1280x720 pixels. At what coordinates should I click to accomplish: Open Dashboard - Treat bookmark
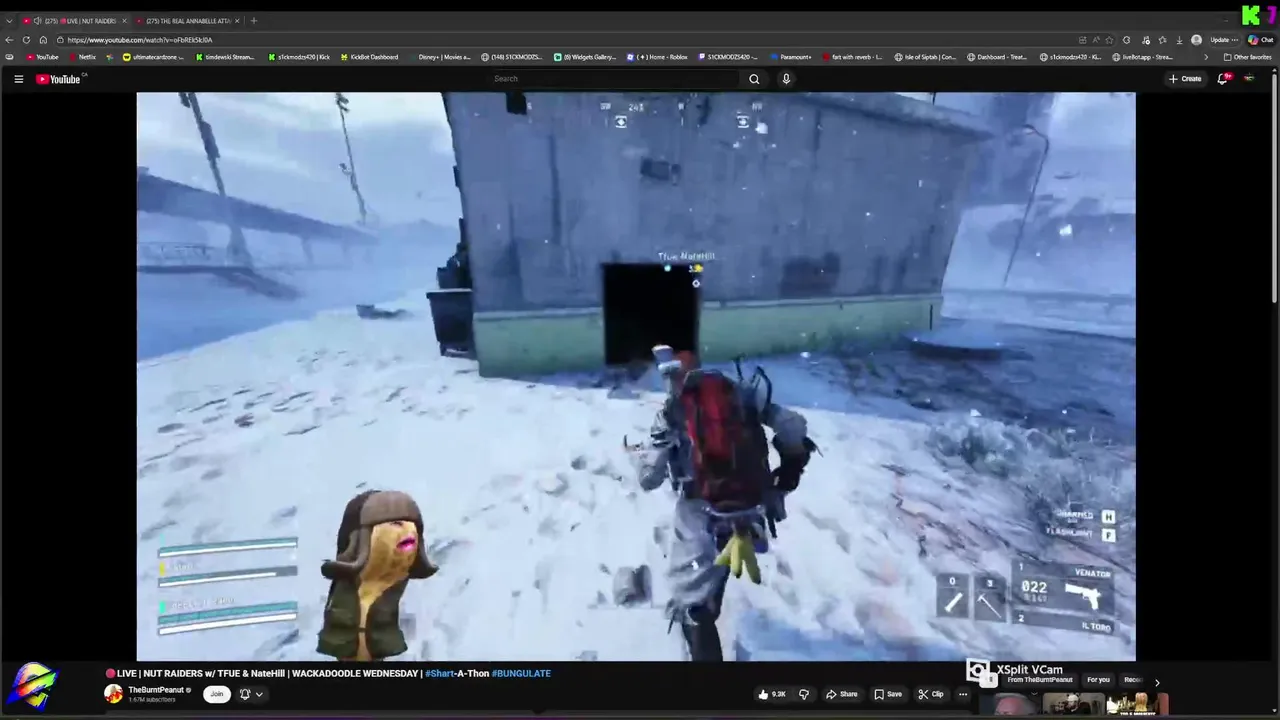tap(997, 57)
